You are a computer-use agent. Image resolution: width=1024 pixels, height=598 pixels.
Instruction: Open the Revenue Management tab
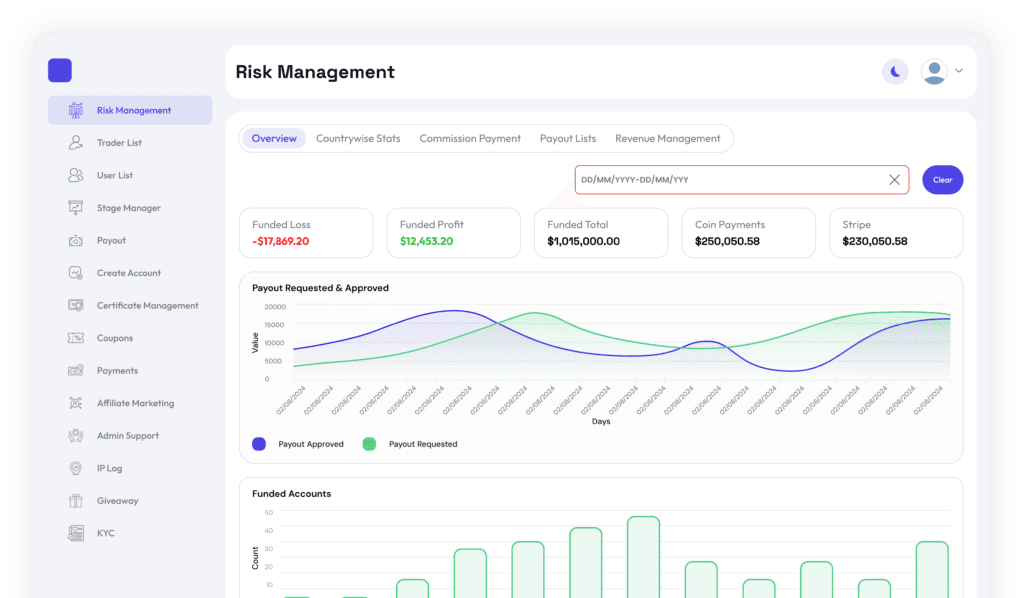click(667, 138)
